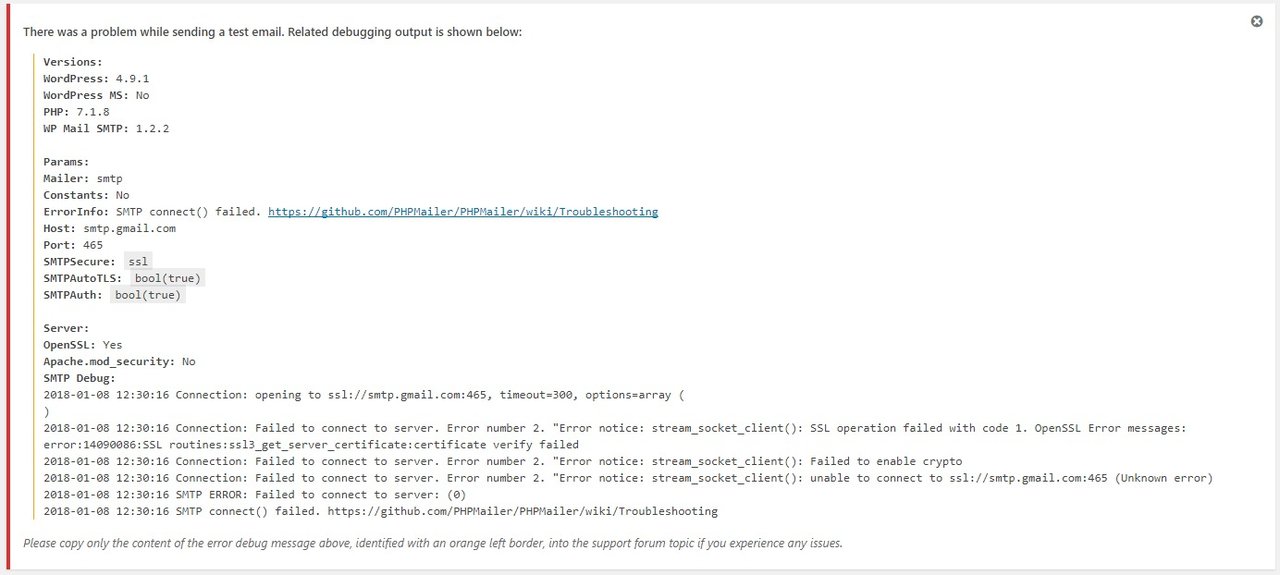Click the 'Server:' heading

tap(66, 328)
